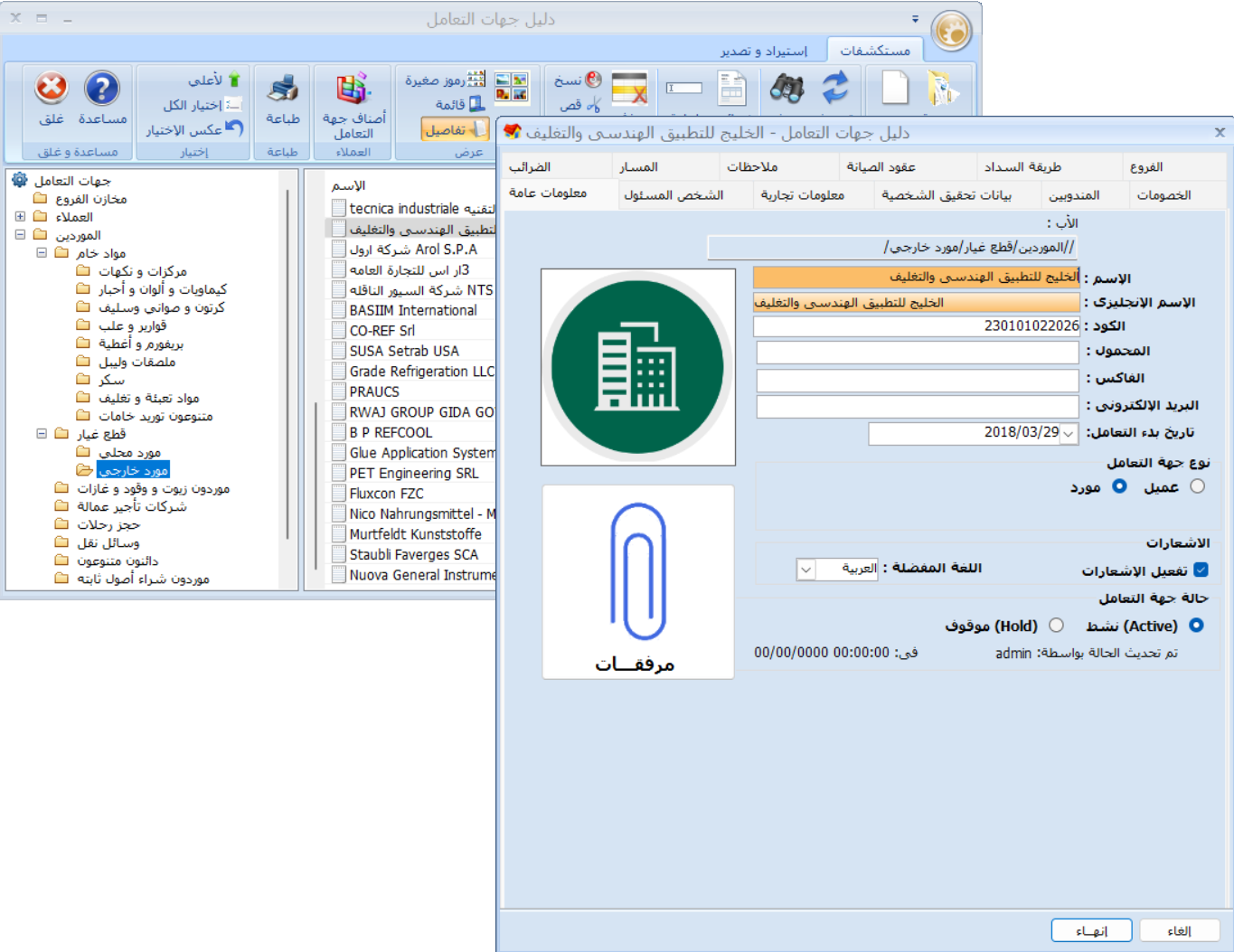Open the Explorer (مستكشفات) ribbon tab
1234x952 pixels.
click(874, 51)
